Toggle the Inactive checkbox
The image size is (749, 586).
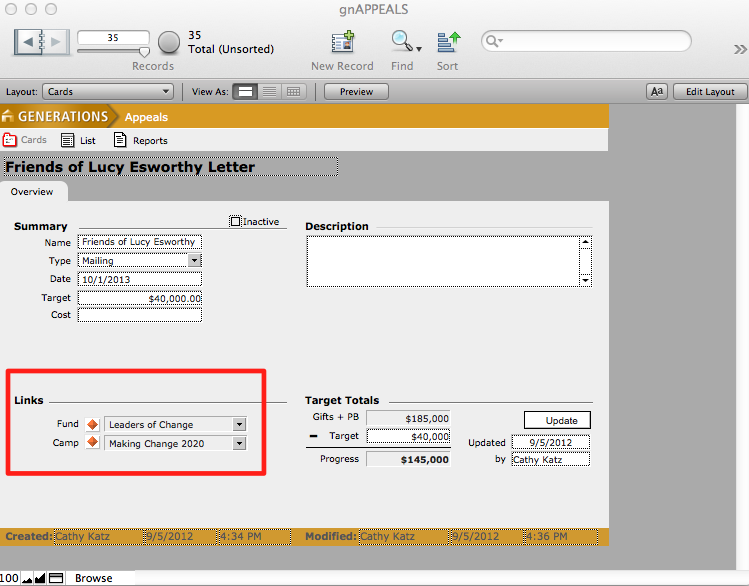235,221
